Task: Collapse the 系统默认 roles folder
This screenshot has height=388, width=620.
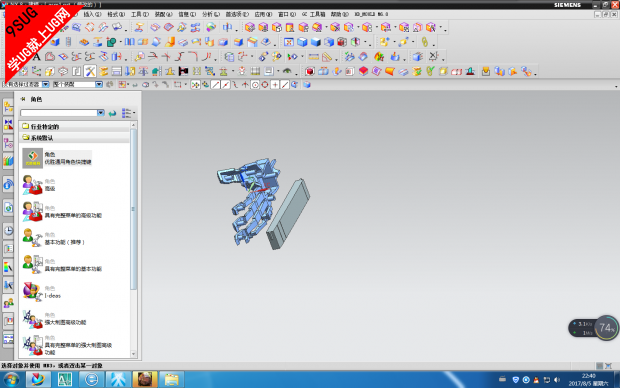Action: (x=75, y=138)
